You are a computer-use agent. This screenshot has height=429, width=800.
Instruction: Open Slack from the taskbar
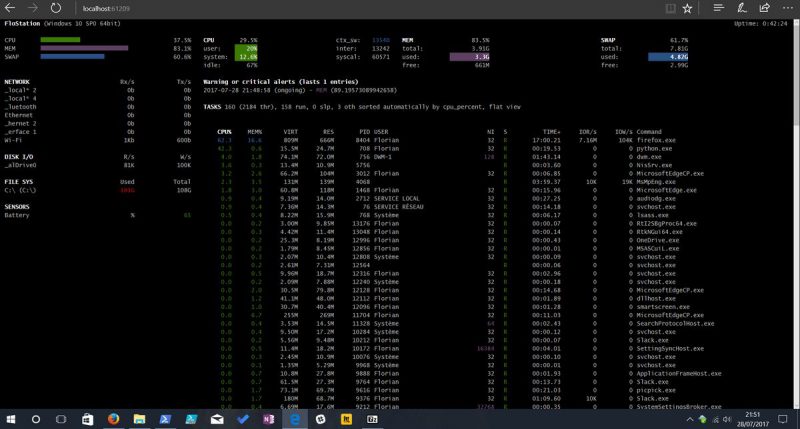tap(320, 419)
